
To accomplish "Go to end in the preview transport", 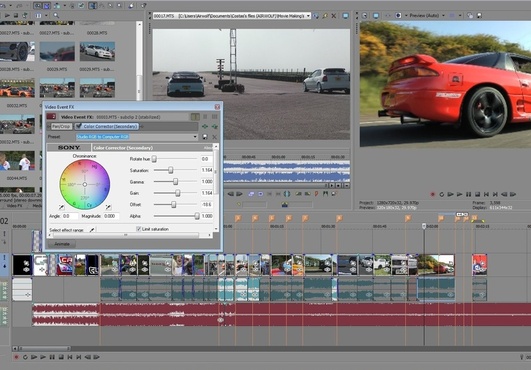I will coord(495,194).
